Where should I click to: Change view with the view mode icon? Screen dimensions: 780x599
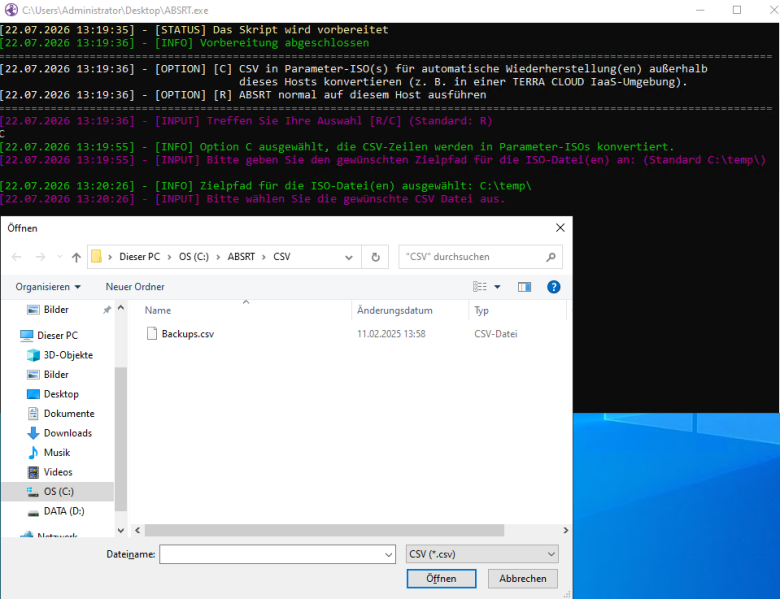[480, 287]
